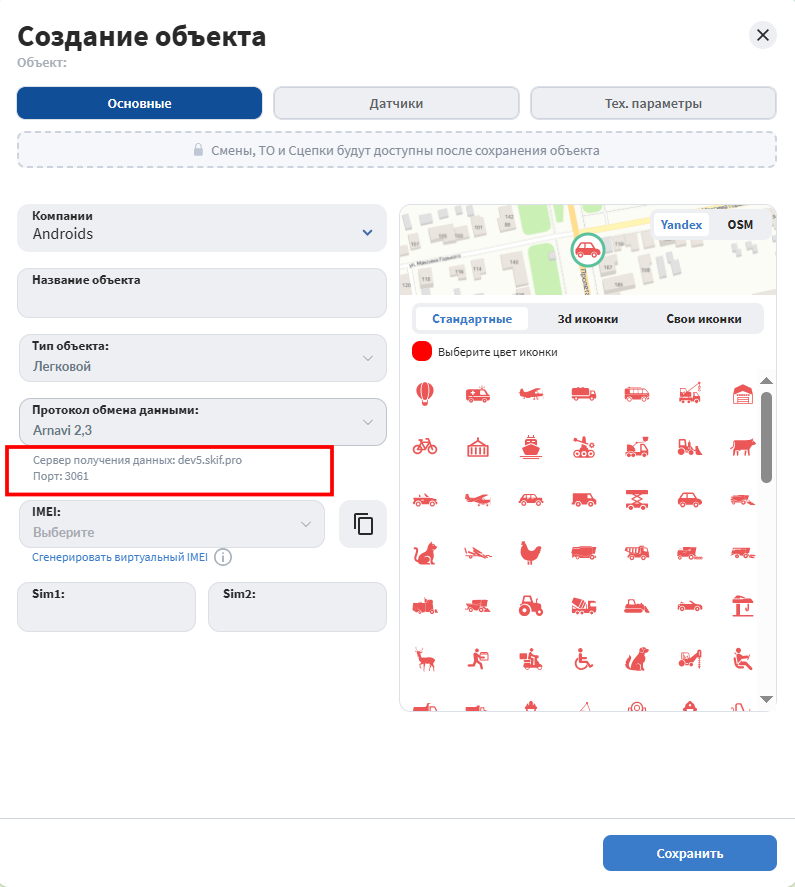Close the Создание объекта dialog
The image size is (795, 887).
click(763, 35)
